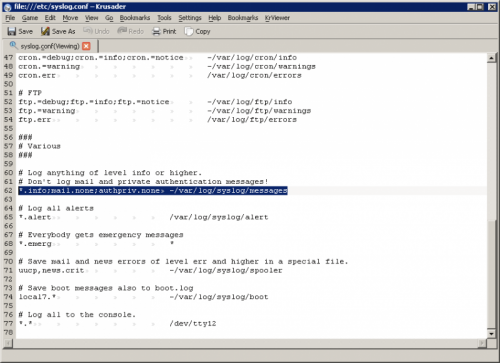Click the horizontal scrollbar left arrow
500x363 pixels.
pos(8,343)
